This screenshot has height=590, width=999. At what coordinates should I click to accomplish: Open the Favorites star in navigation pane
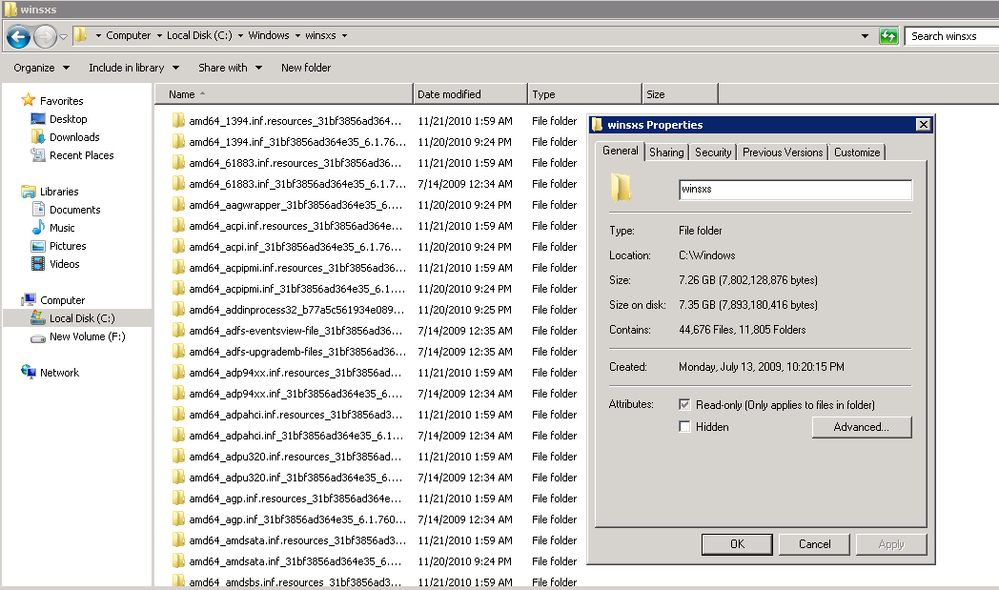point(28,100)
